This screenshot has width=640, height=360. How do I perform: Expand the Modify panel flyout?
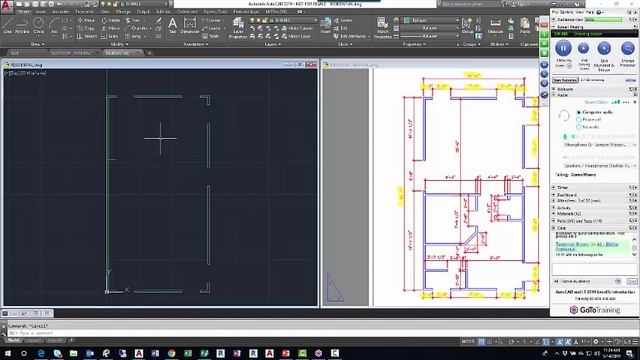tap(119, 44)
